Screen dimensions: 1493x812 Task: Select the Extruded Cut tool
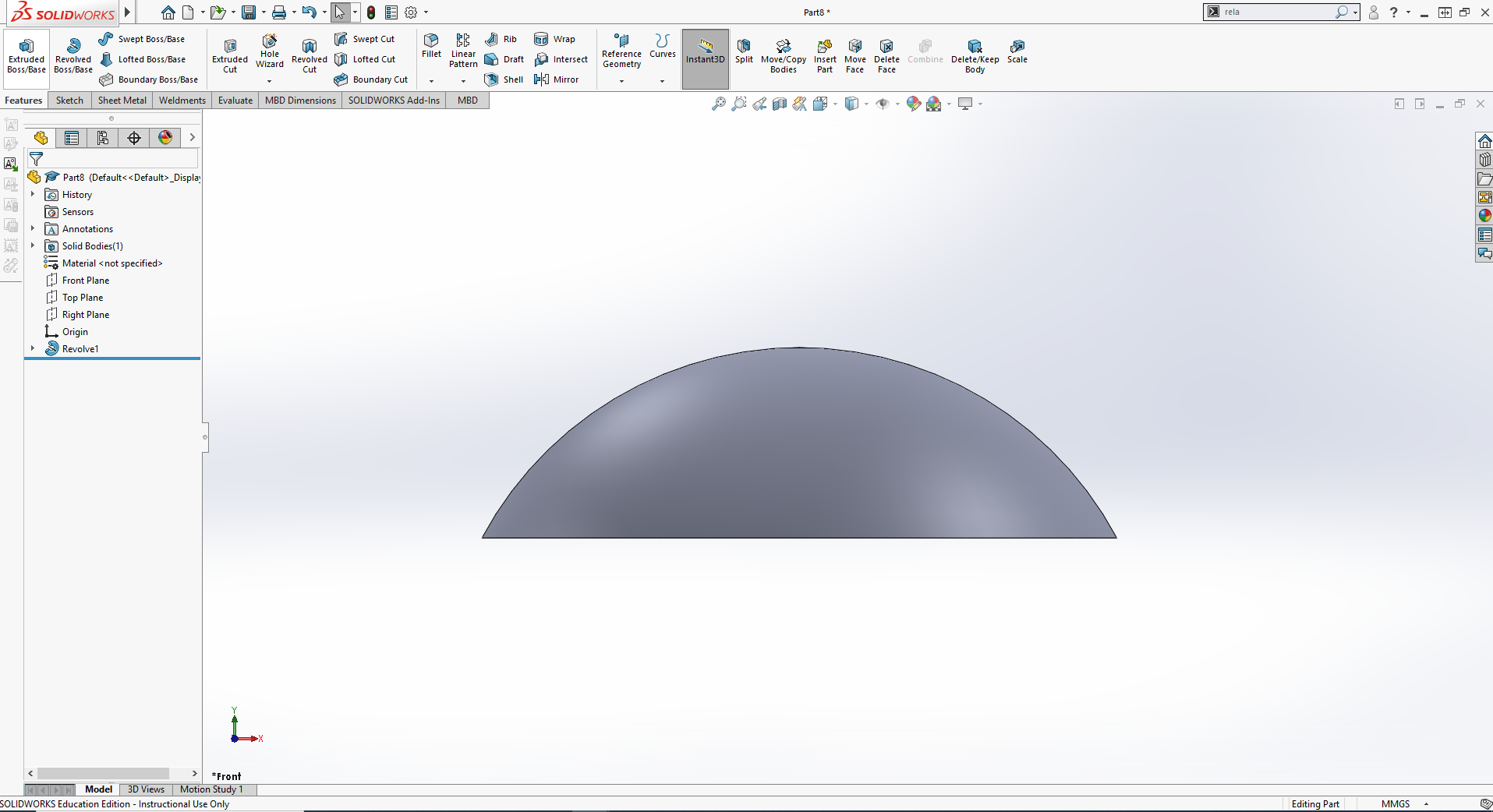pos(230,56)
